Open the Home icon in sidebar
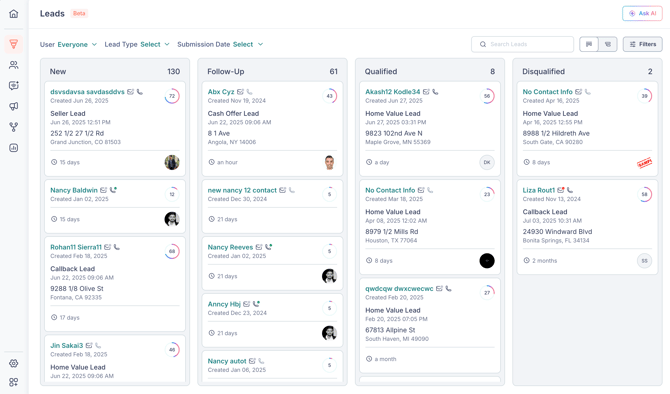 click(x=14, y=14)
